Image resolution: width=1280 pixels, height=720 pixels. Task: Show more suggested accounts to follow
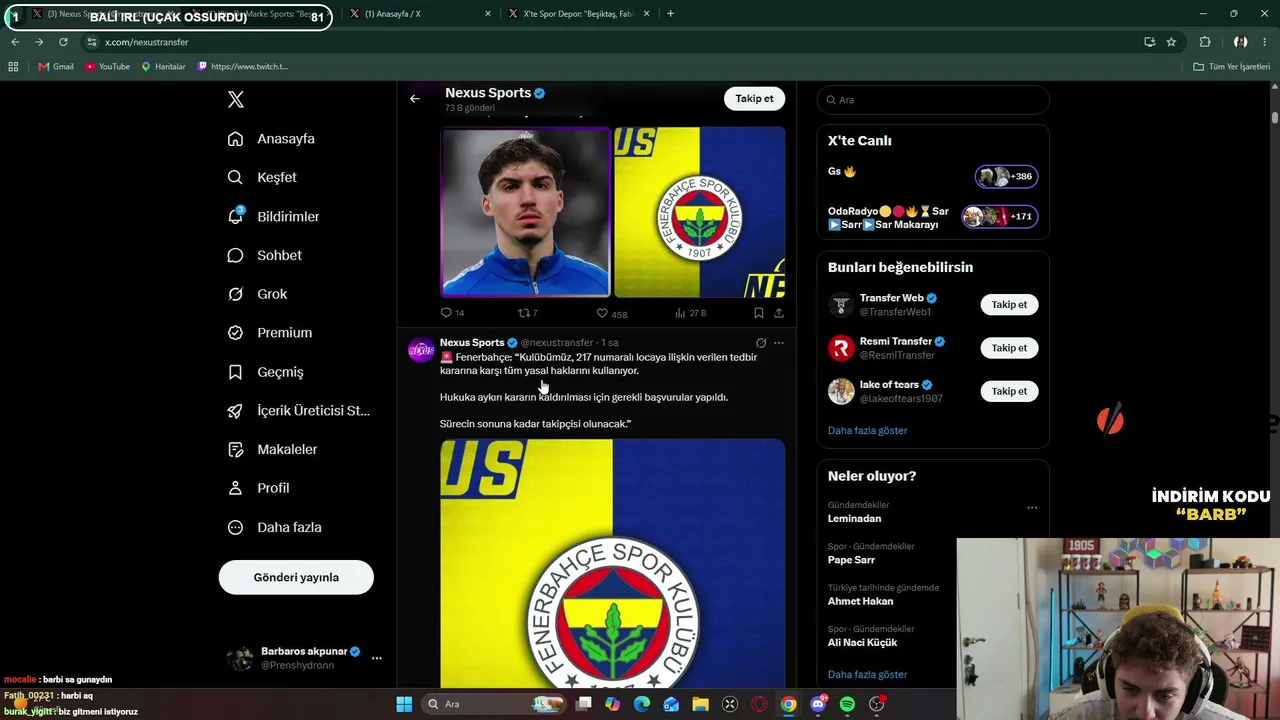[867, 431]
